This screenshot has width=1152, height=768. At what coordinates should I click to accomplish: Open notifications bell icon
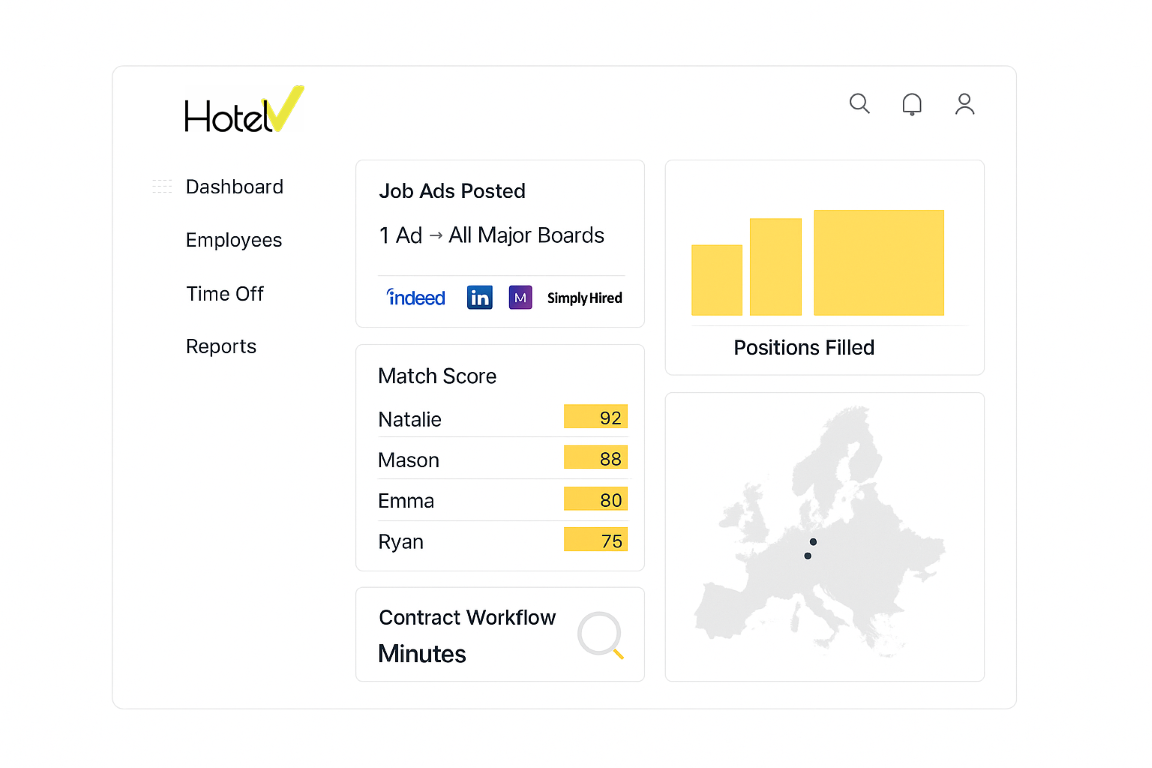(912, 105)
